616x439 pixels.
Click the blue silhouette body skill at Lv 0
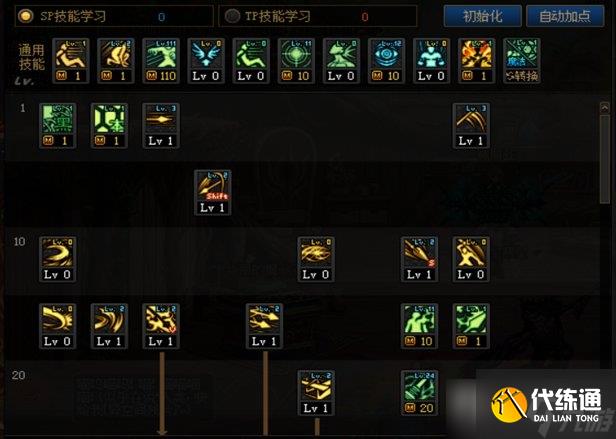click(x=432, y=61)
